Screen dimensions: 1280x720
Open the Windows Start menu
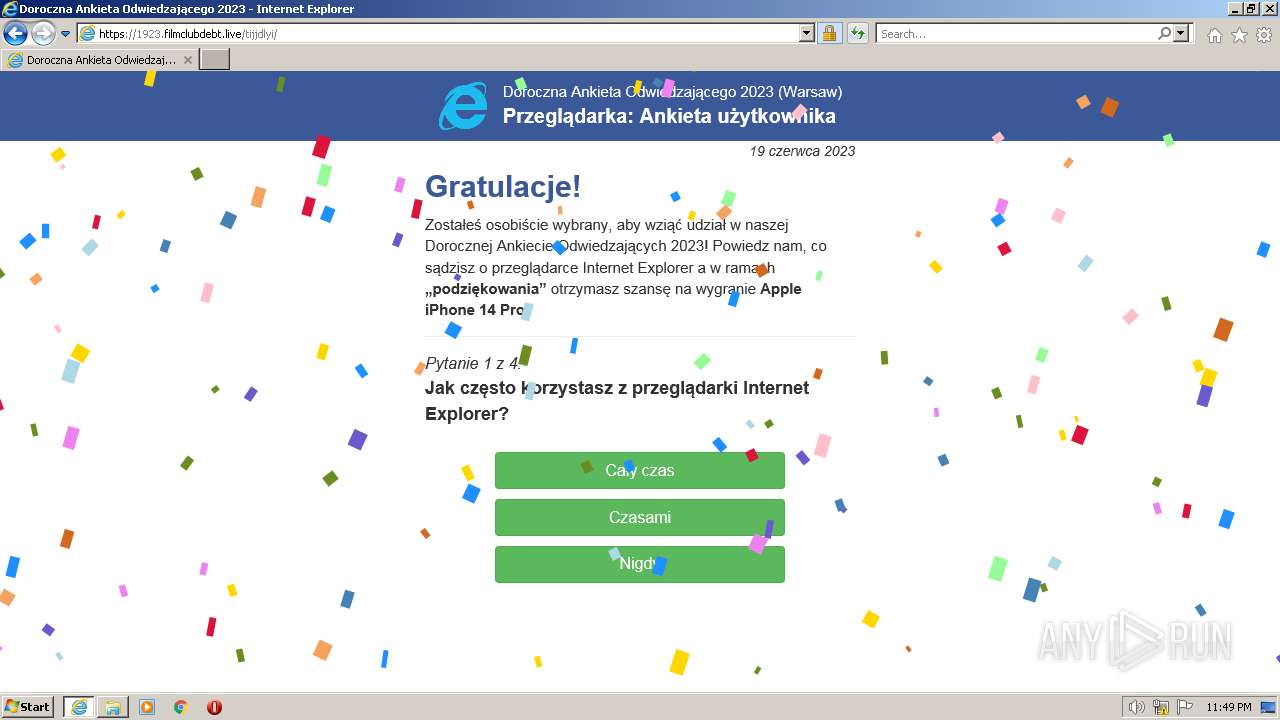coord(28,706)
